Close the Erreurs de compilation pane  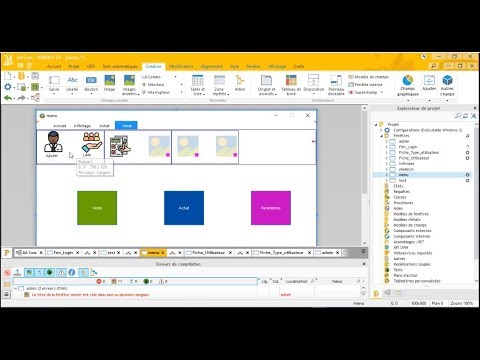click(364, 264)
